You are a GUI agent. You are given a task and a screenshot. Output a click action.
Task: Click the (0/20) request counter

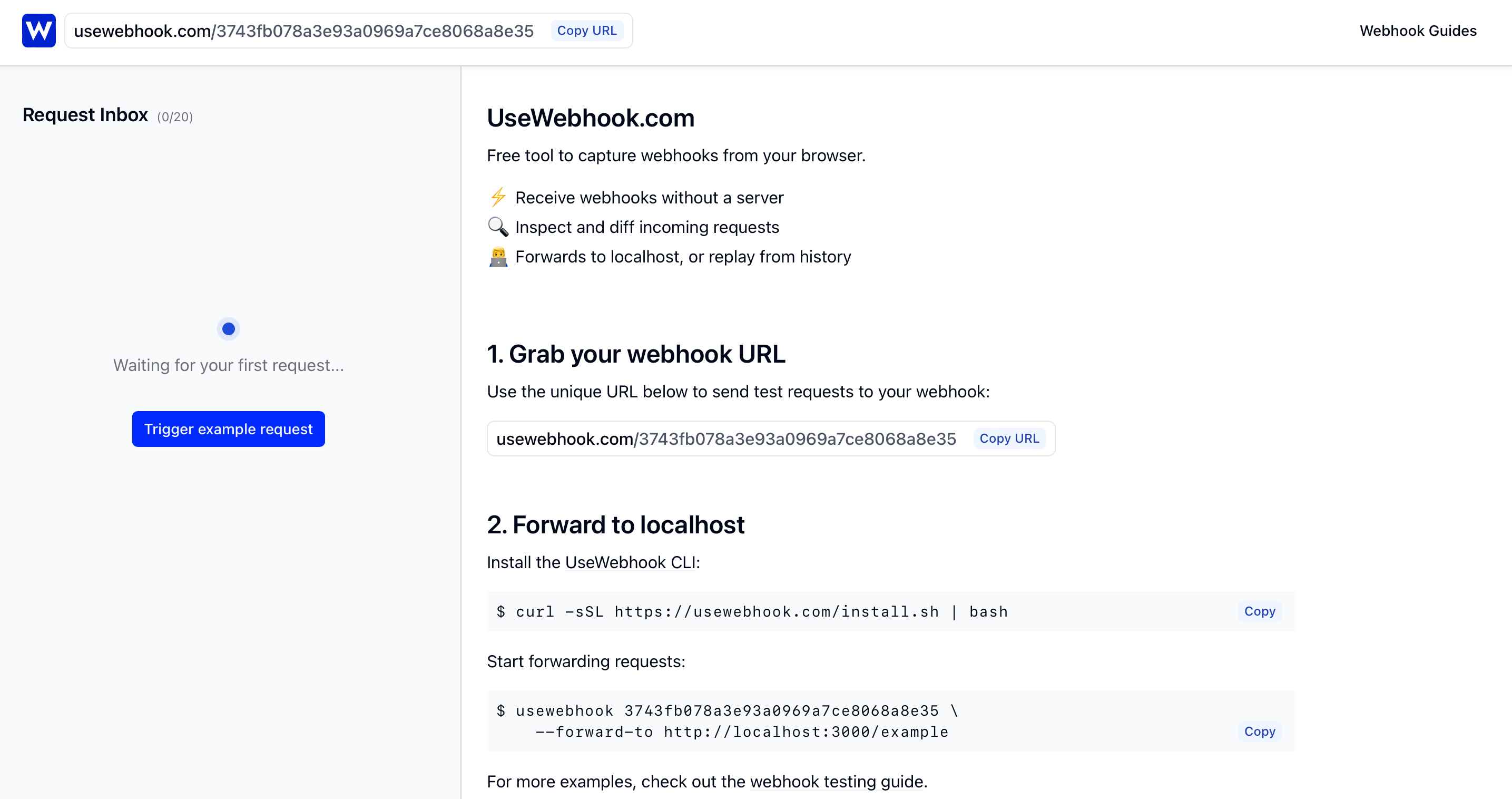click(175, 117)
